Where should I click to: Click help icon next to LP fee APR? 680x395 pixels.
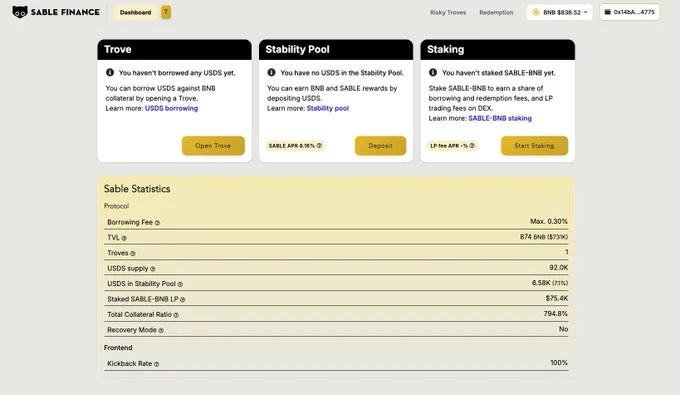tap(472, 146)
